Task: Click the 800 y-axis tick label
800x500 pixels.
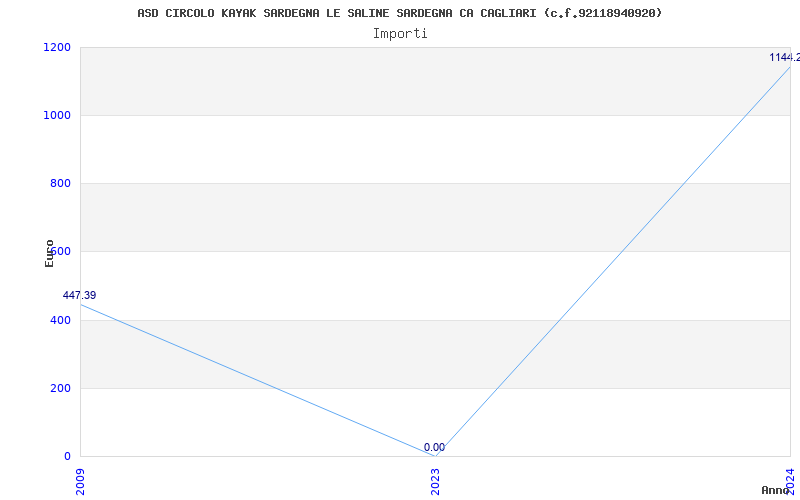Action: 60,183
